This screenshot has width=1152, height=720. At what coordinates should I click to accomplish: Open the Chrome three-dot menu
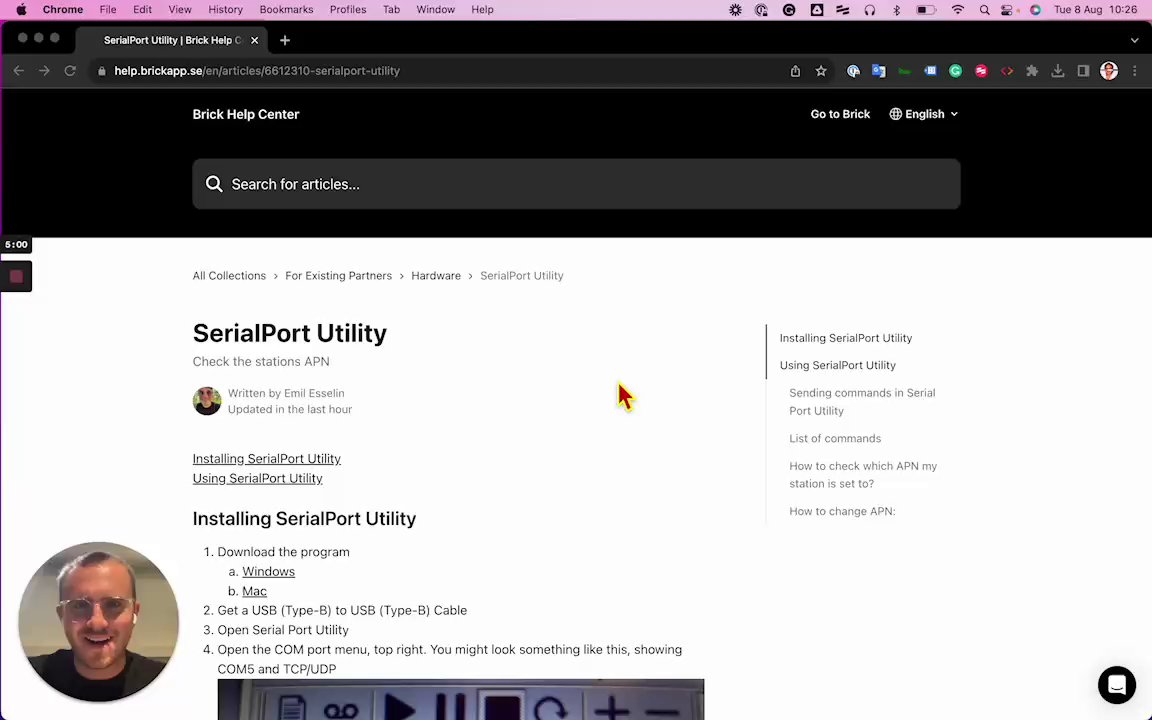pyautogui.click(x=1134, y=71)
